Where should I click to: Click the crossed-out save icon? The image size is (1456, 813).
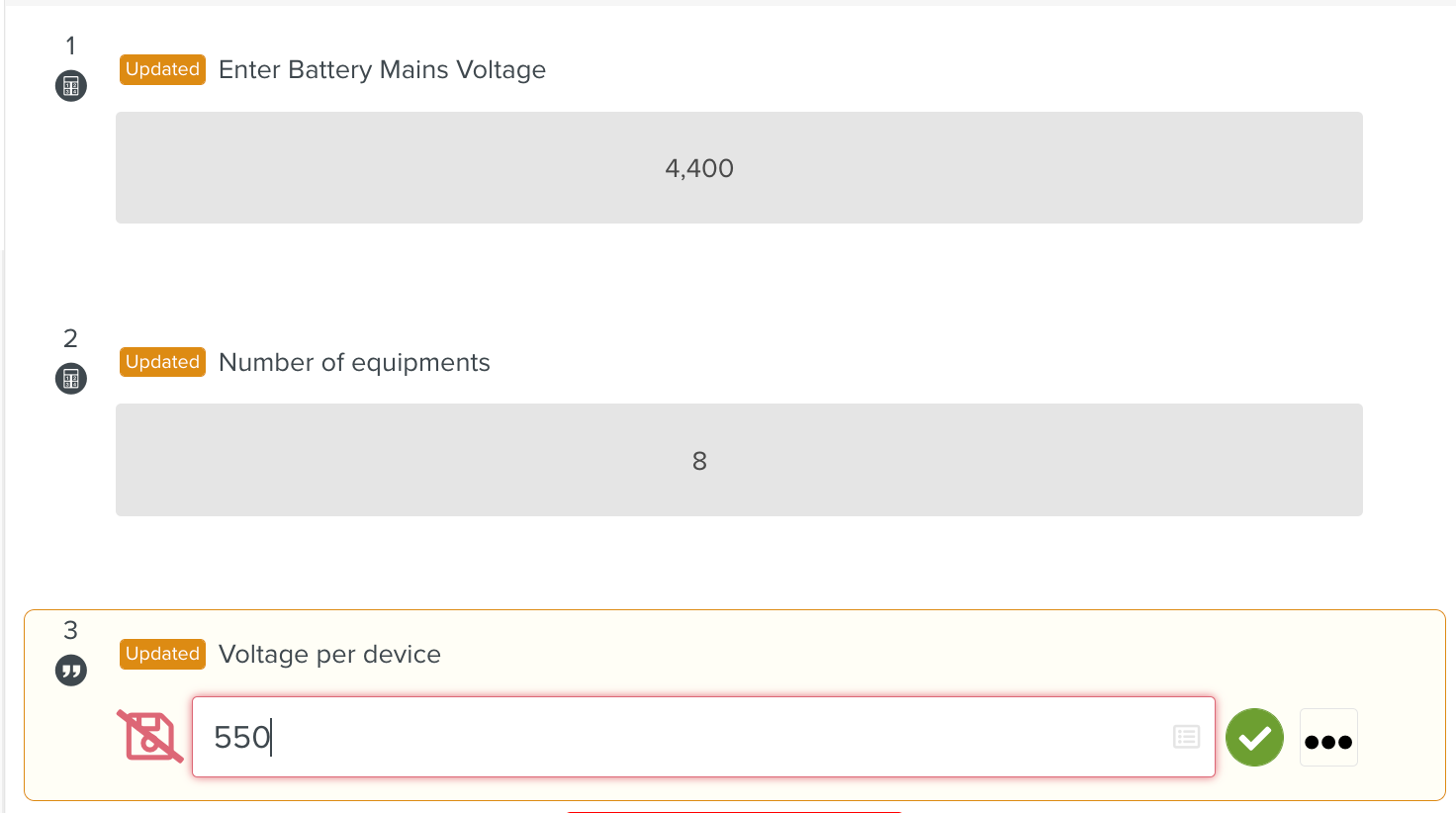click(150, 736)
